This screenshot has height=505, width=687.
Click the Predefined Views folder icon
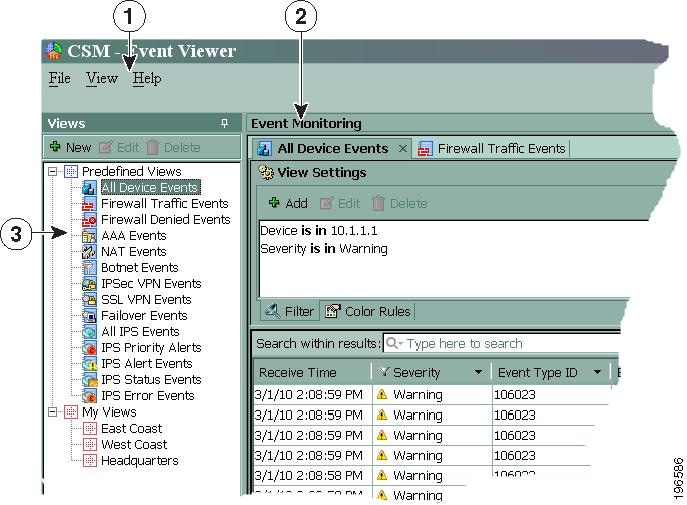tap(71, 171)
